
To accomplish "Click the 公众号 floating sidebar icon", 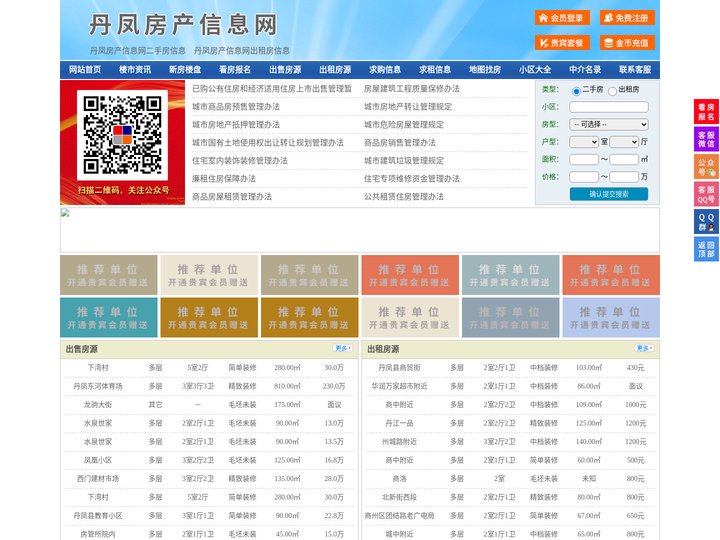I will [706, 167].
